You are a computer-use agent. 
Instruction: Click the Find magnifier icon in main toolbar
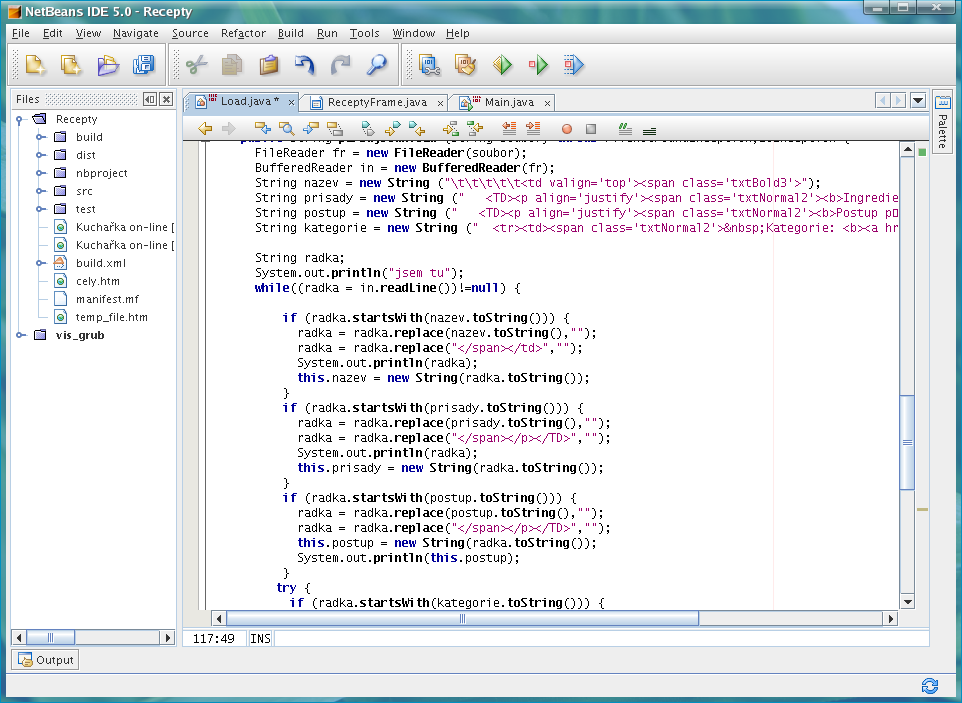pos(377,66)
